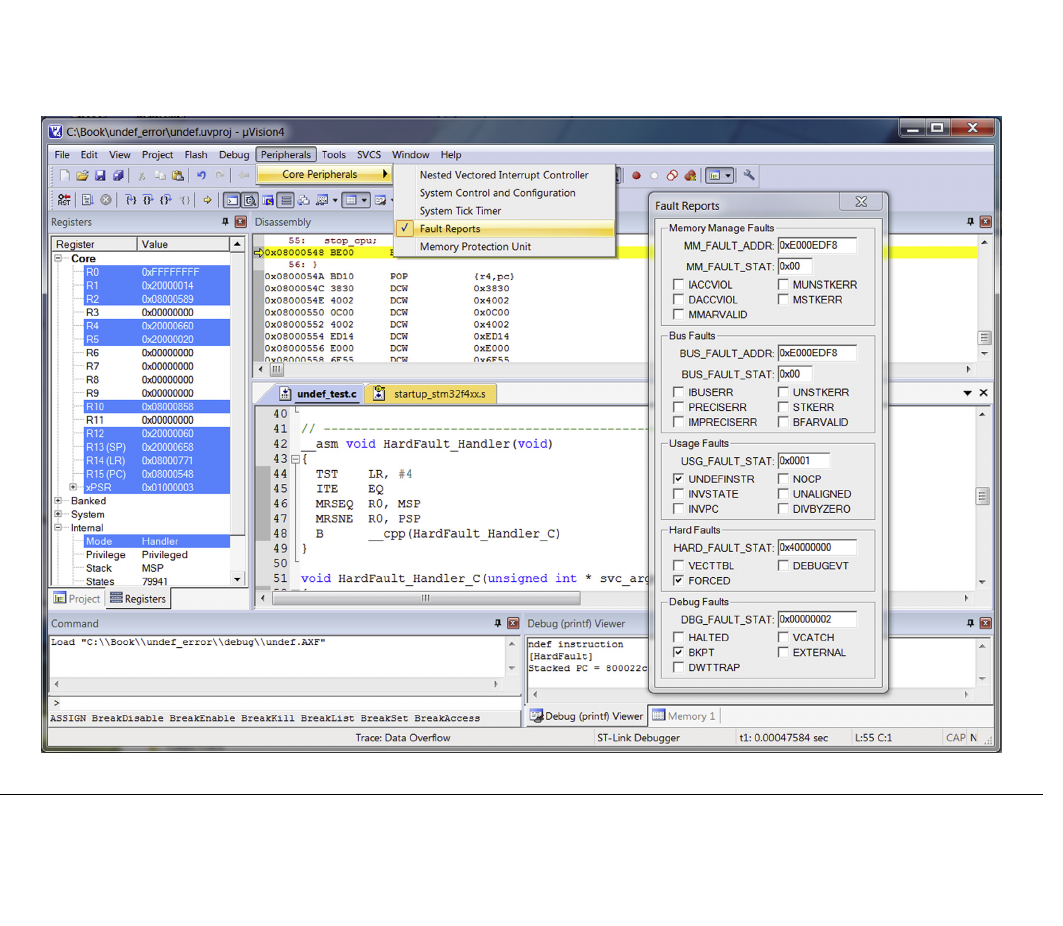Select System Tick Timer menu item
Image resolution: width=1063 pixels, height=926 pixels.
tap(460, 211)
